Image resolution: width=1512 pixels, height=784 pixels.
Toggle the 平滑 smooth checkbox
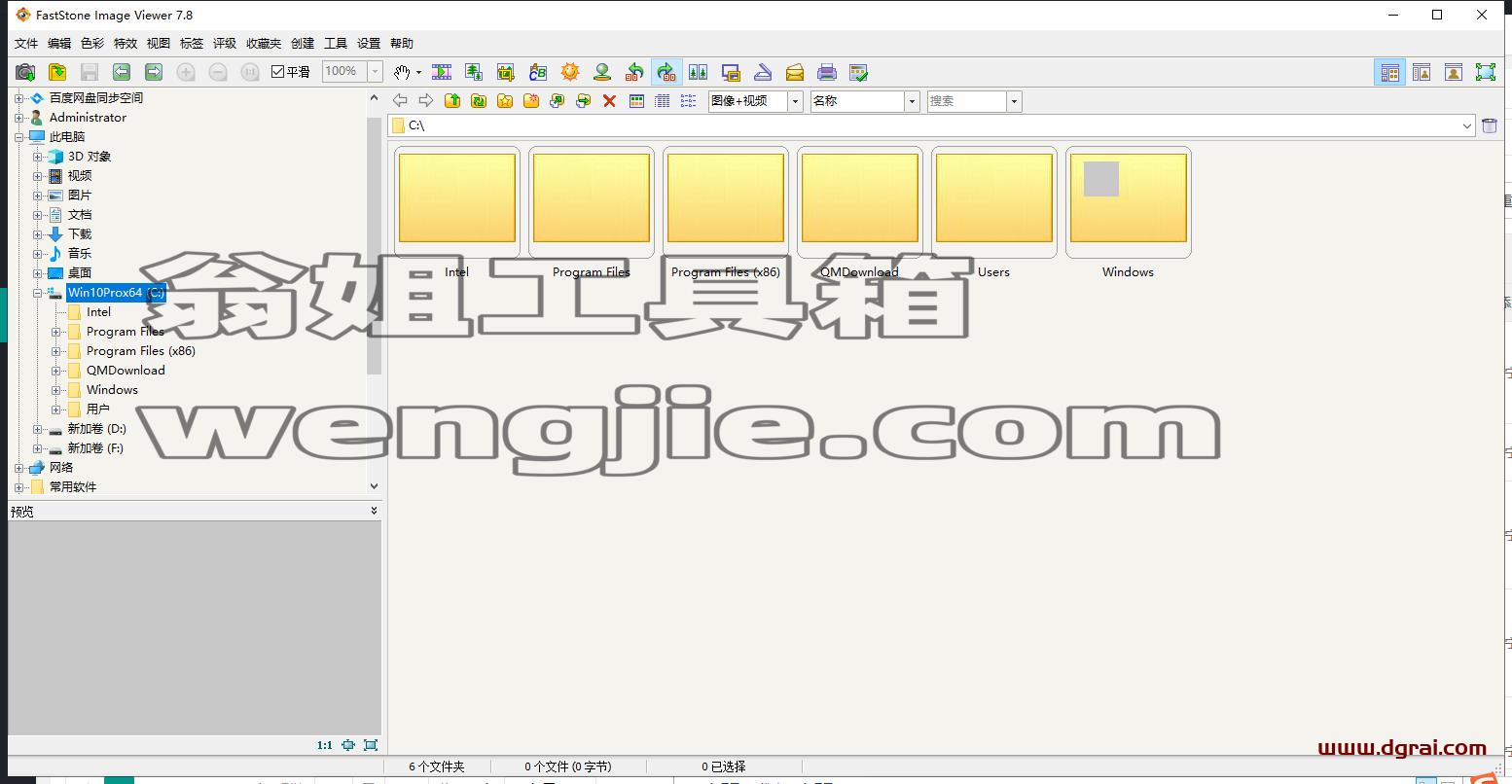[277, 72]
